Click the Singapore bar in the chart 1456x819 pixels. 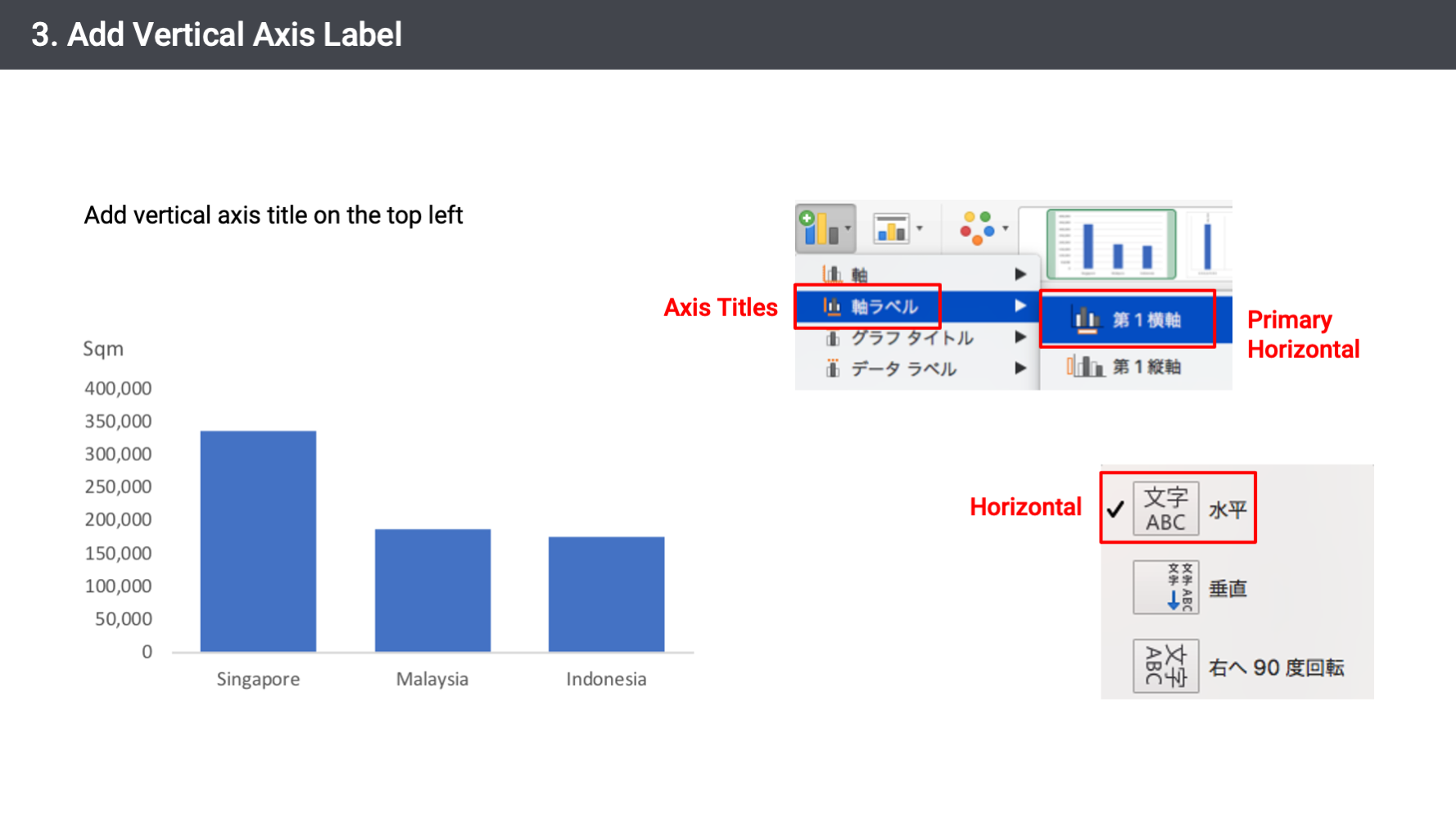(x=258, y=541)
